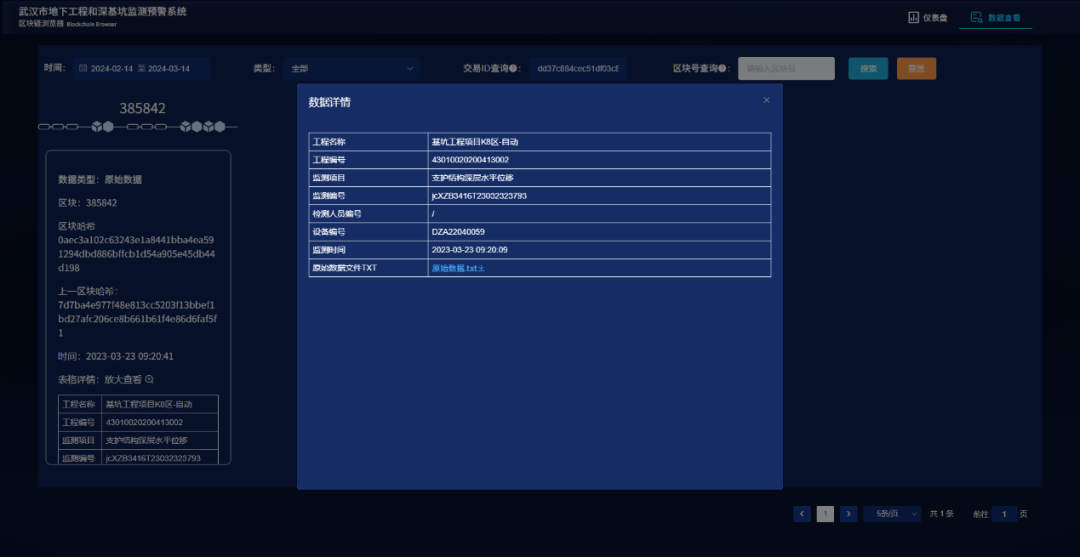This screenshot has width=1080, height=557.
Task: Click the 放大查看 magnifier icon
Action: 150,379
